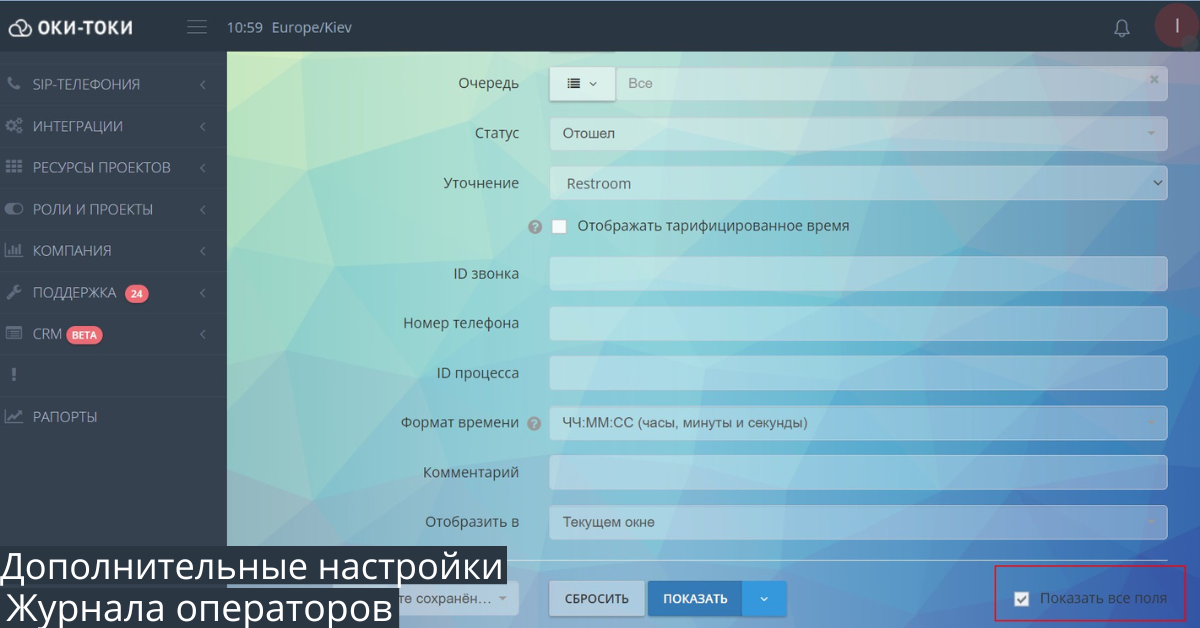Image resolution: width=1200 pixels, height=628 pixels.
Task: Click the Интеграции gears icon
Action: point(14,126)
